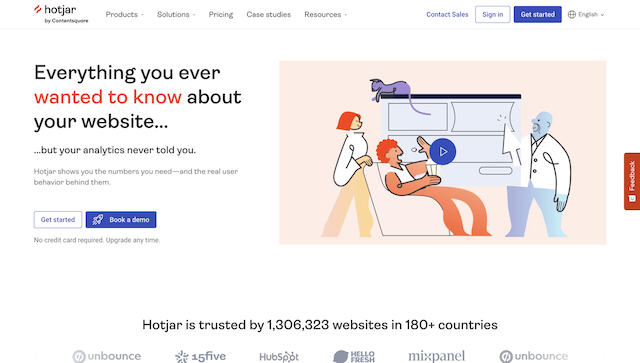Image resolution: width=640 pixels, height=363 pixels.
Task: Click the mixpanel logo
Action: coord(436,356)
